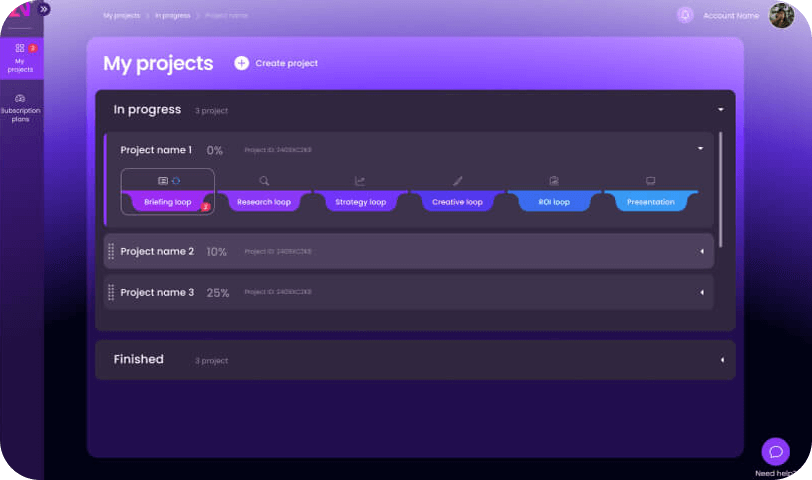Click the notification bell icon
The width and height of the screenshot is (812, 480).
(685, 15)
